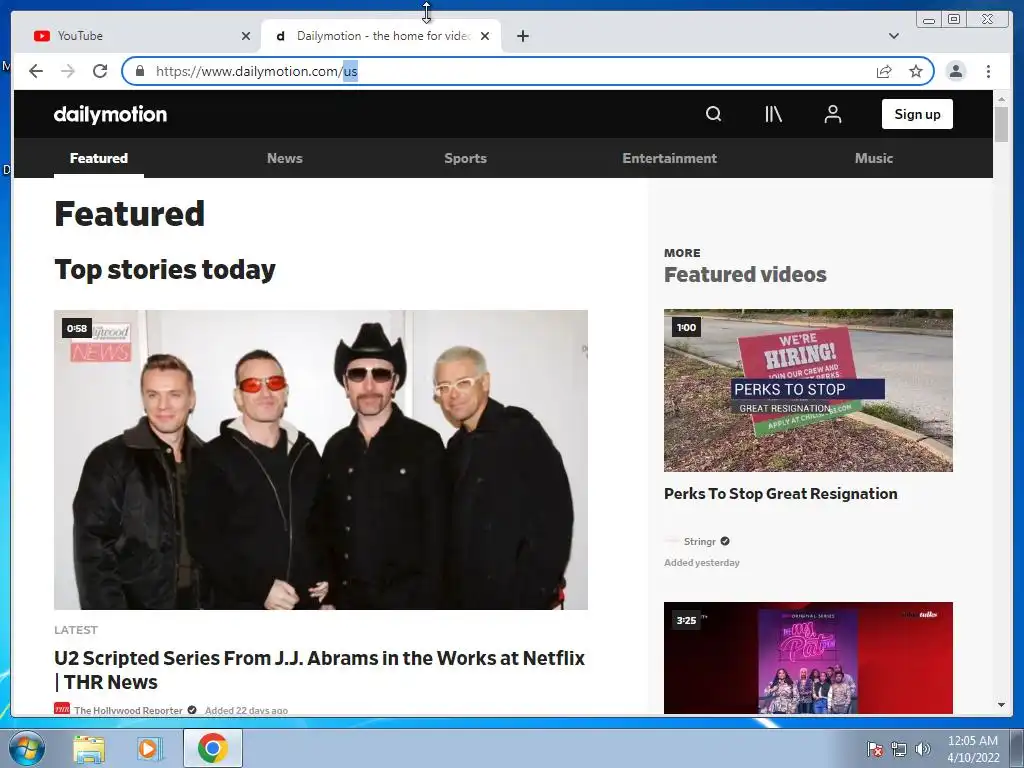Open the Windows Start menu orb
Image resolution: width=1024 pixels, height=768 pixels.
[x=26, y=748]
